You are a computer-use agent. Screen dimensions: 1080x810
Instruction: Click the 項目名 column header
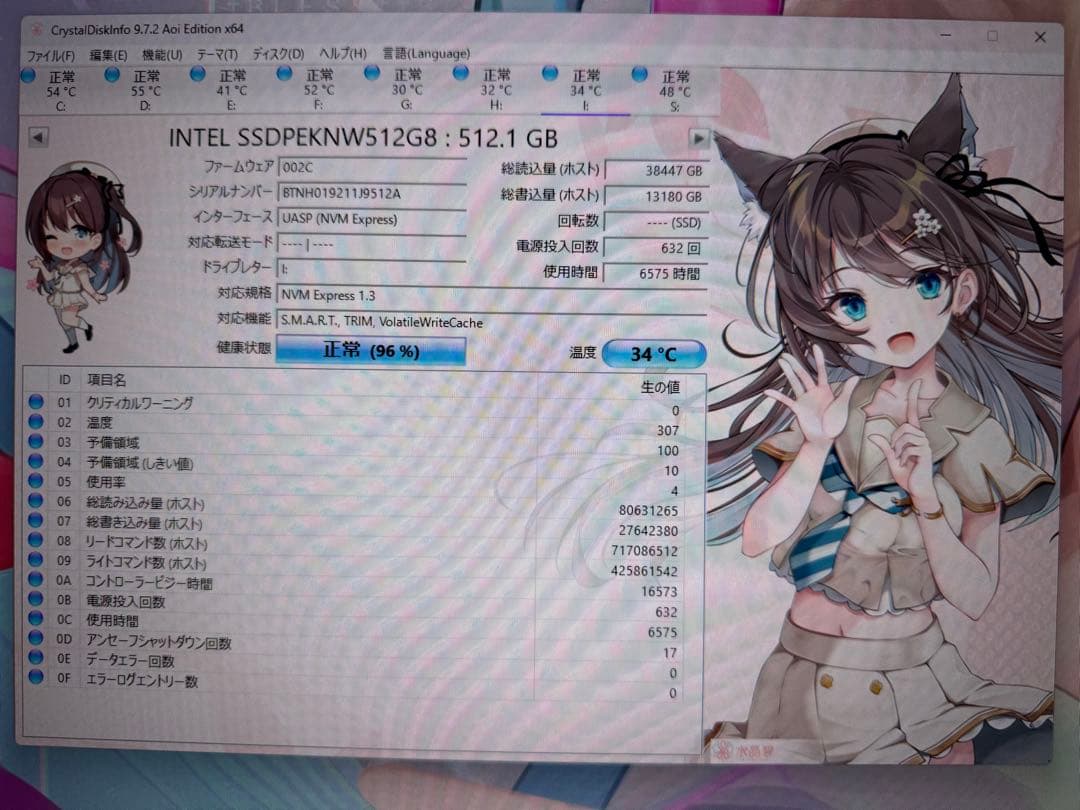pos(106,380)
